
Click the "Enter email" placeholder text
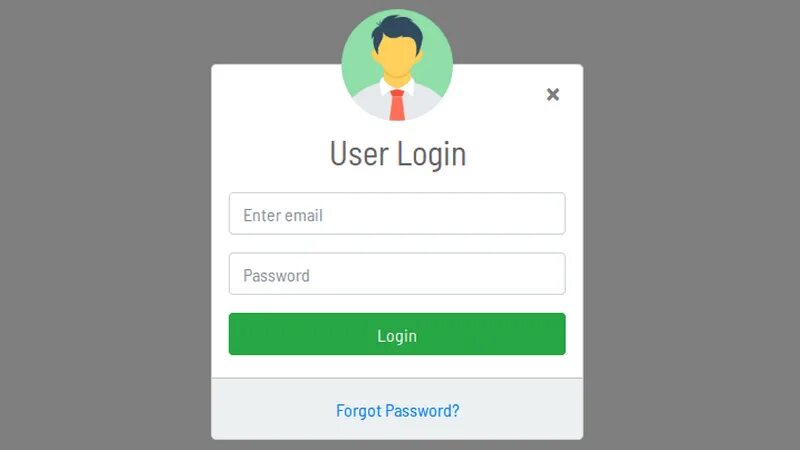pos(283,215)
